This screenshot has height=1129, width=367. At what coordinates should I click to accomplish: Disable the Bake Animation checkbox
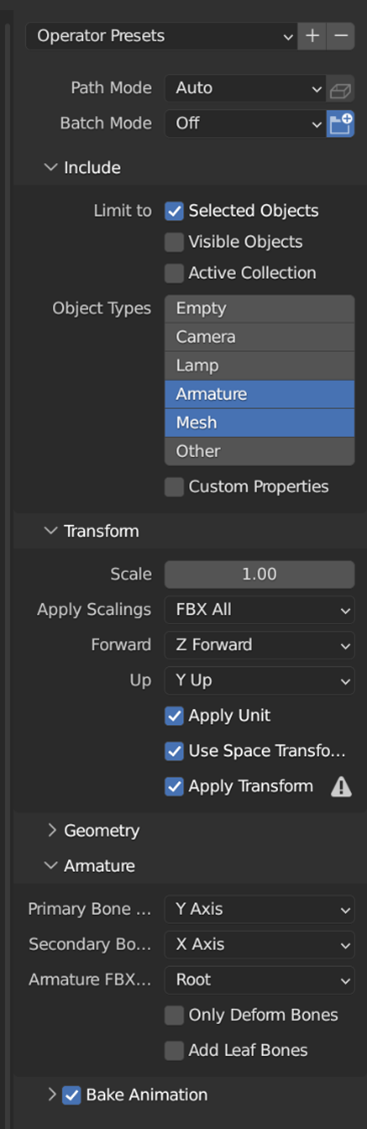click(x=71, y=1095)
